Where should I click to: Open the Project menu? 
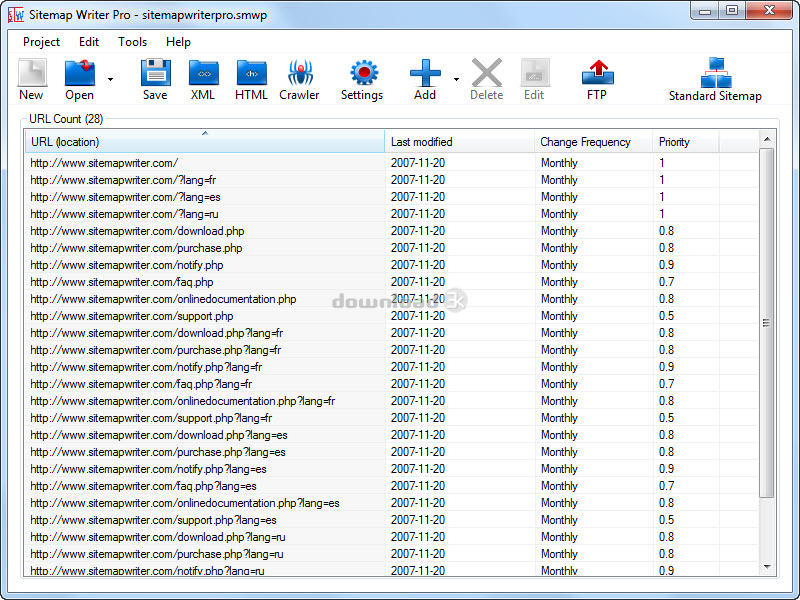pyautogui.click(x=41, y=42)
